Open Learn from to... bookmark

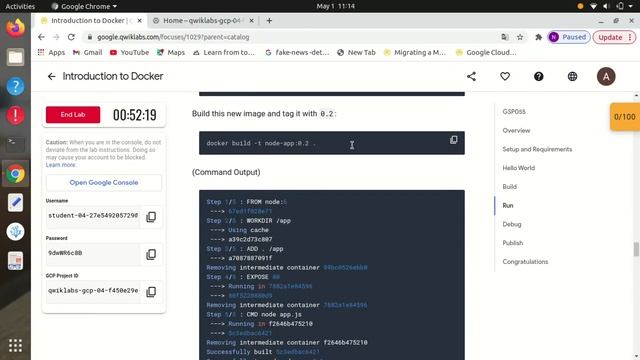224,52
